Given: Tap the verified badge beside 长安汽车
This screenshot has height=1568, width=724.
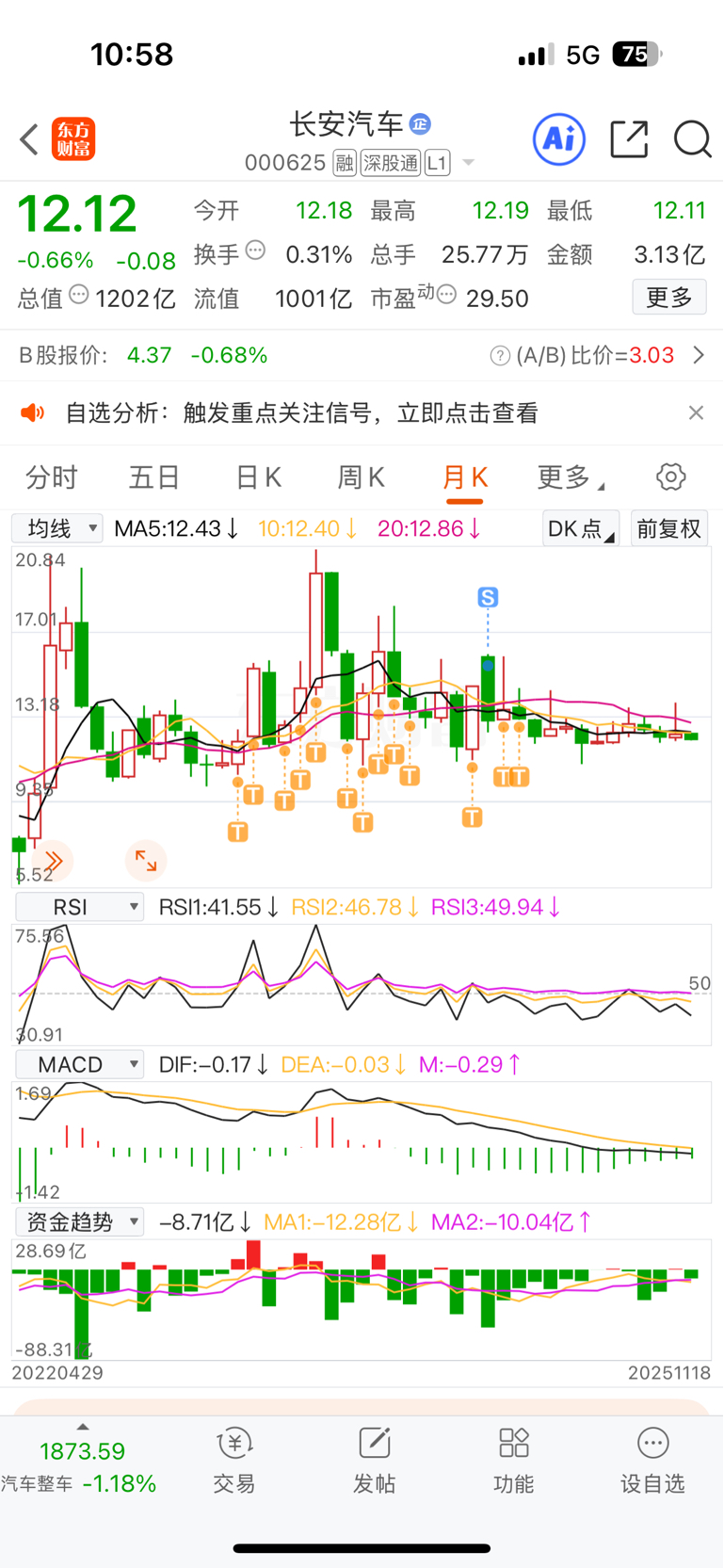Looking at the screenshot, I should coord(421,123).
